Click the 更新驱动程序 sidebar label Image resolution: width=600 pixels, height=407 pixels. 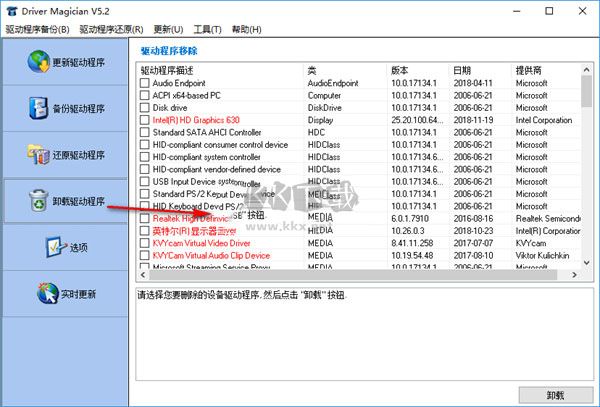[x=78, y=62]
